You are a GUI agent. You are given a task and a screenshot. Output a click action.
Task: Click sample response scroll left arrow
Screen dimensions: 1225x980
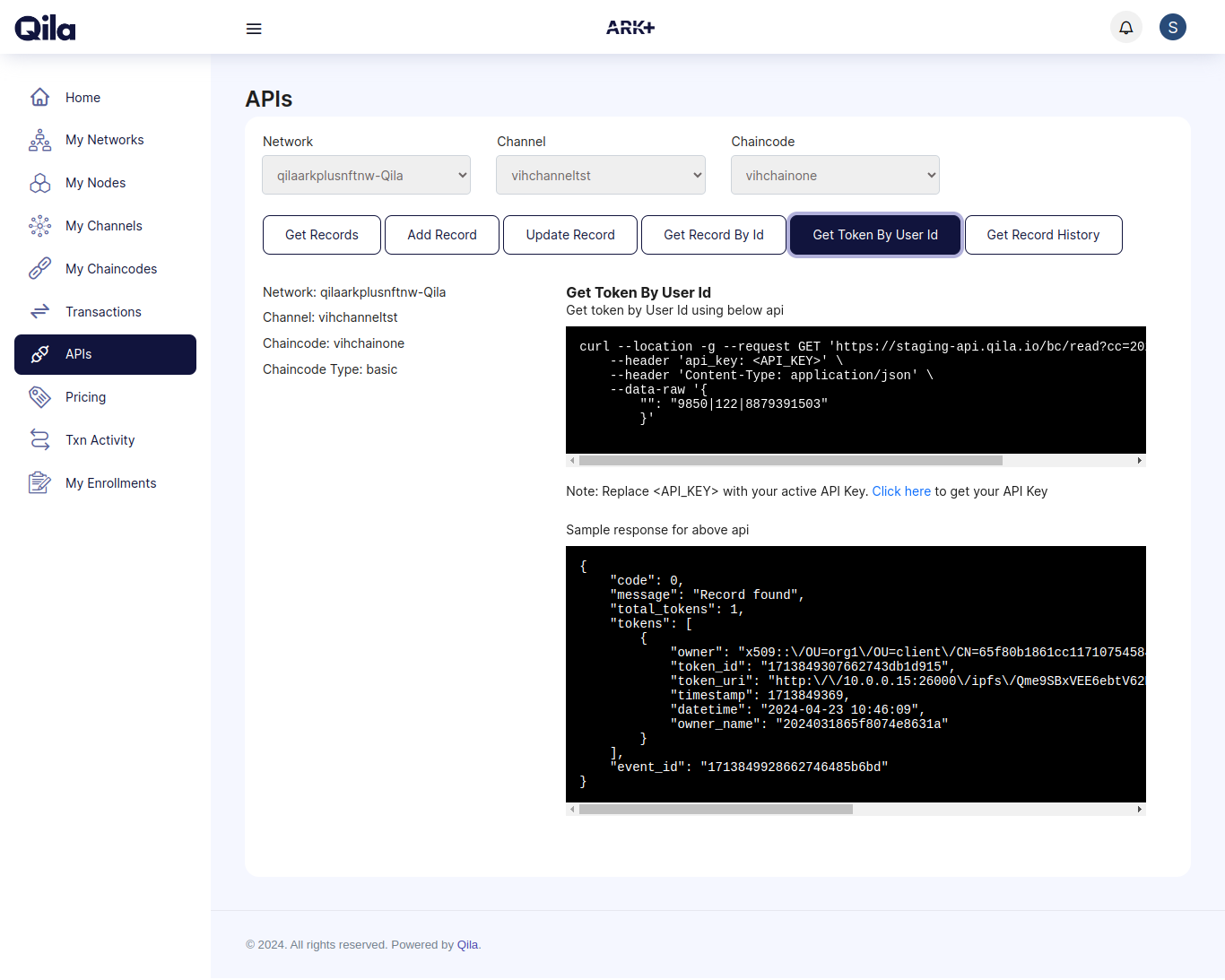point(572,810)
